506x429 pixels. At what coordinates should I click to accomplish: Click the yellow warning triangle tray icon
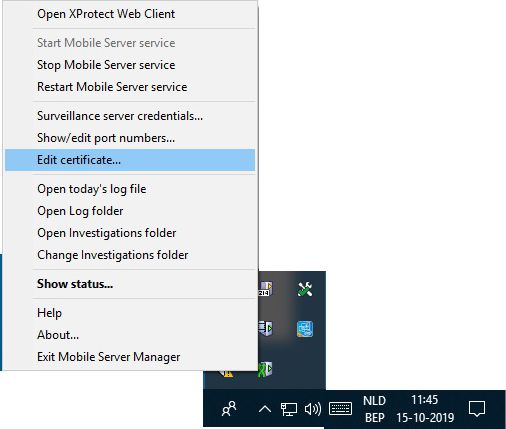pyautogui.click(x=227, y=373)
